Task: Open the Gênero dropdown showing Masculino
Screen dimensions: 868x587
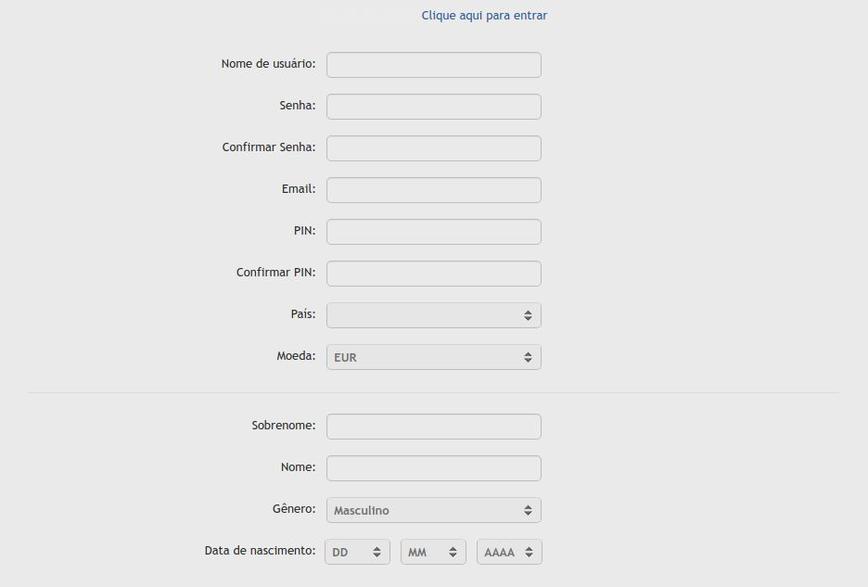Action: [x=433, y=509]
